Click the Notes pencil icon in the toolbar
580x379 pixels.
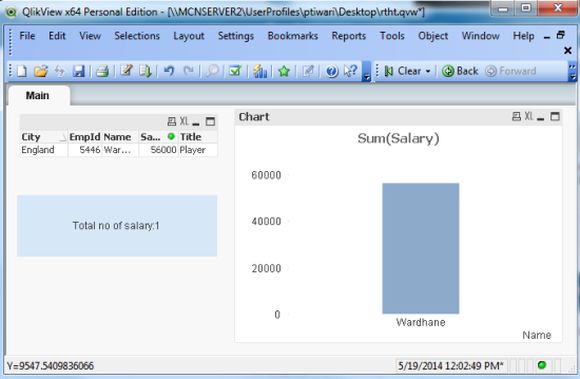(308, 71)
